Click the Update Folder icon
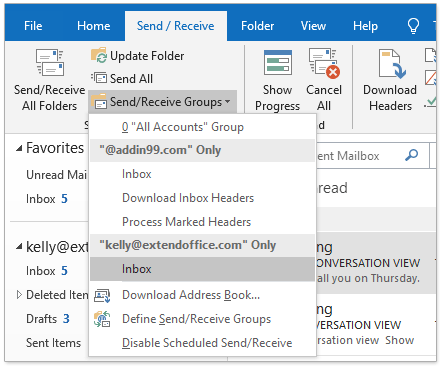 tap(99, 55)
